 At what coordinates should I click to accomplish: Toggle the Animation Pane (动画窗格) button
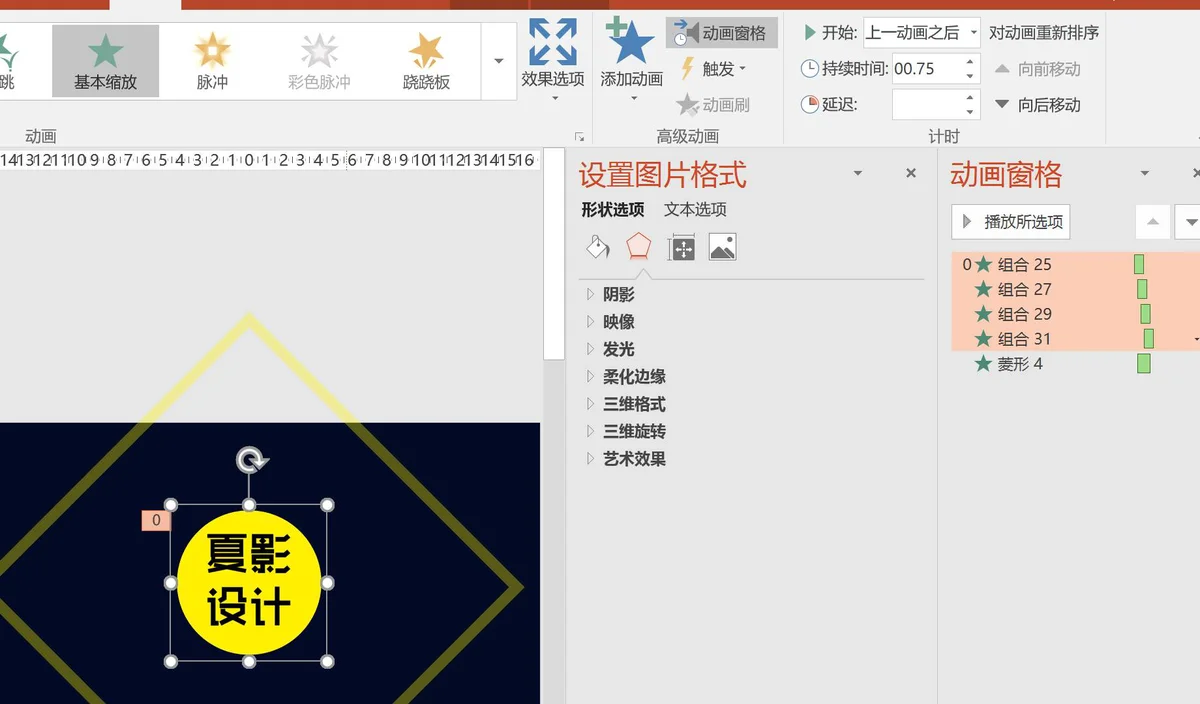pos(721,33)
